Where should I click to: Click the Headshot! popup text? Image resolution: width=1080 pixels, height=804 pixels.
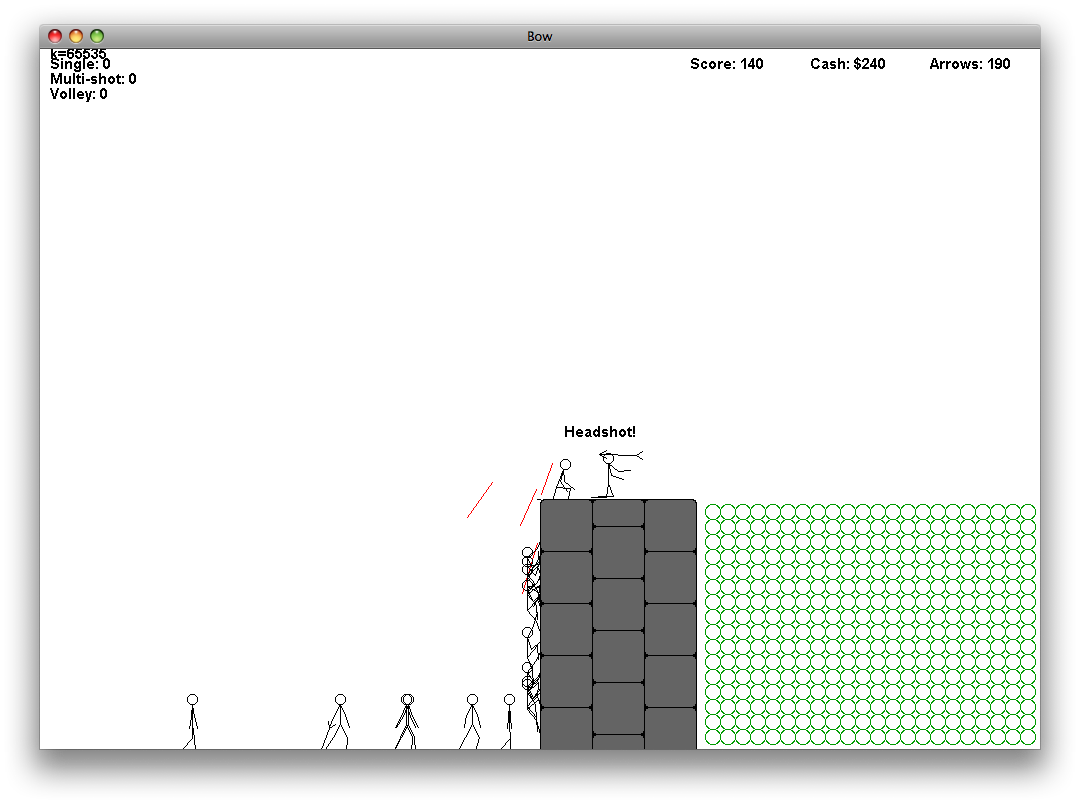(599, 432)
